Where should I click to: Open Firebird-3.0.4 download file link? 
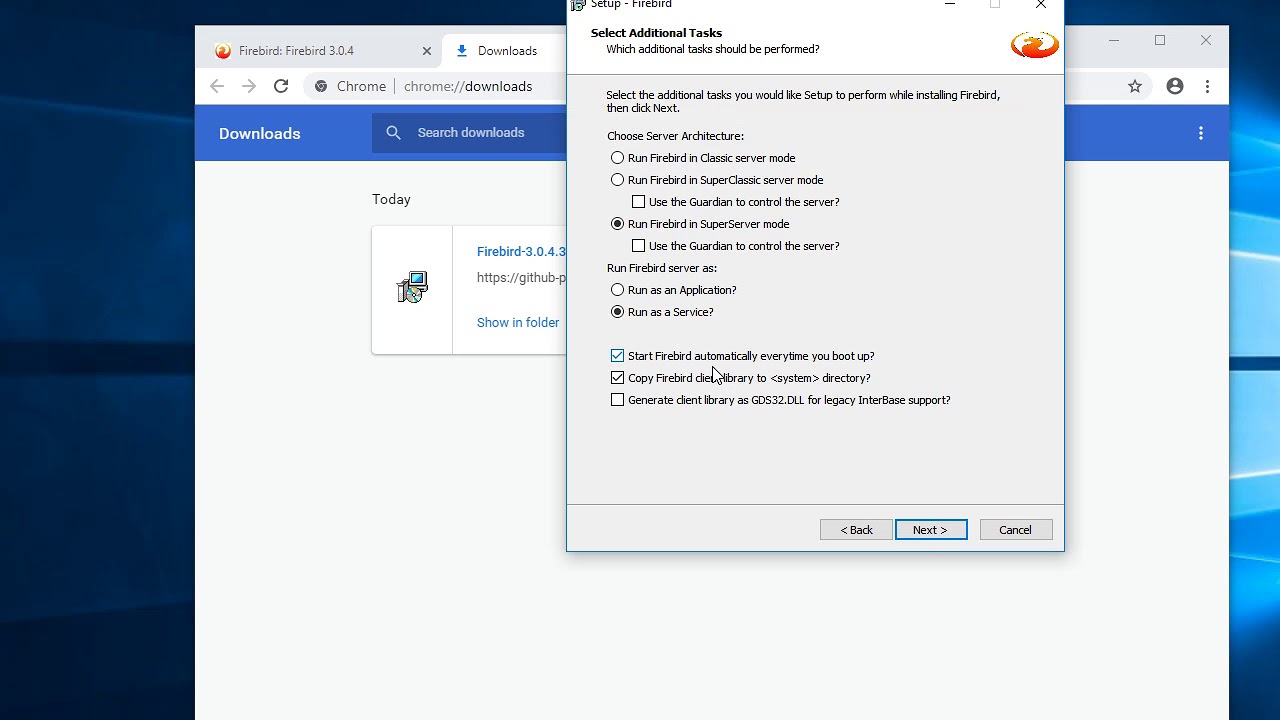click(x=521, y=252)
